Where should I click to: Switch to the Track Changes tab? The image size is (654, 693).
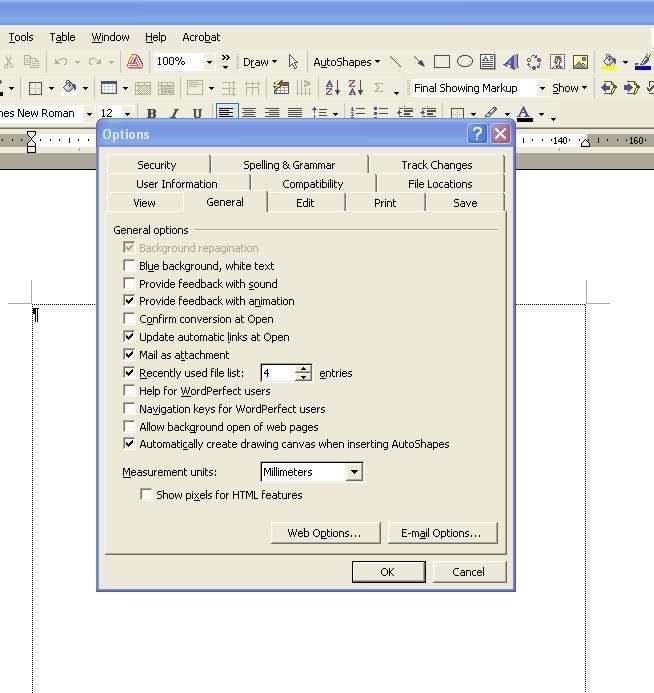[436, 165]
